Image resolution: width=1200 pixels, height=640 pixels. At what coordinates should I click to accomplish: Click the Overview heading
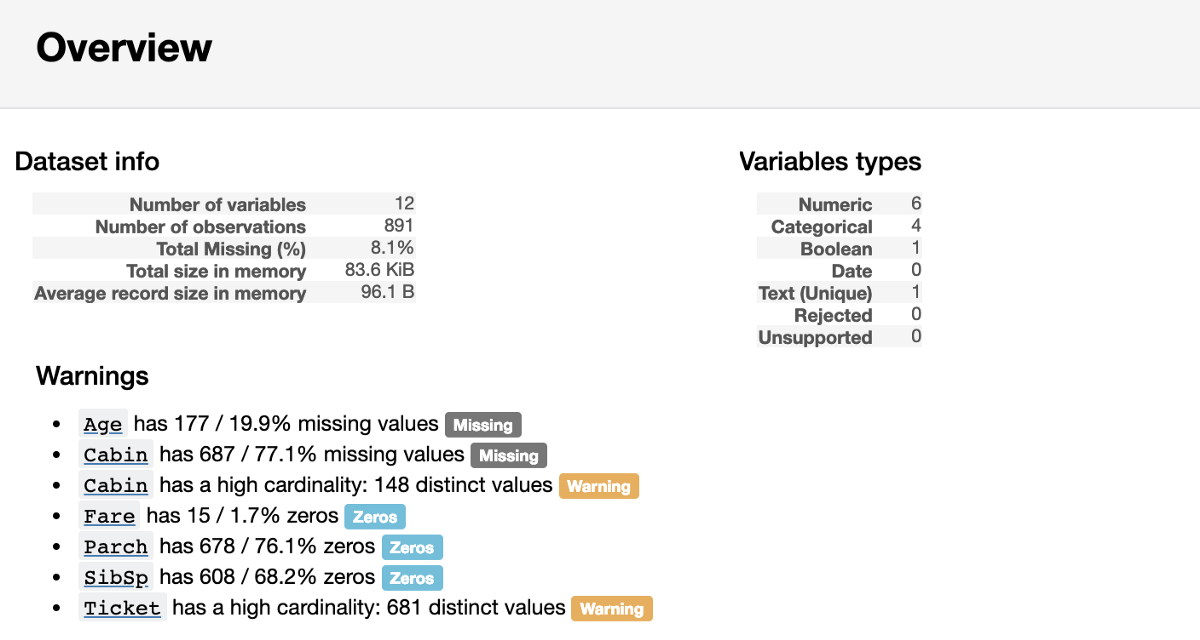coord(124,48)
